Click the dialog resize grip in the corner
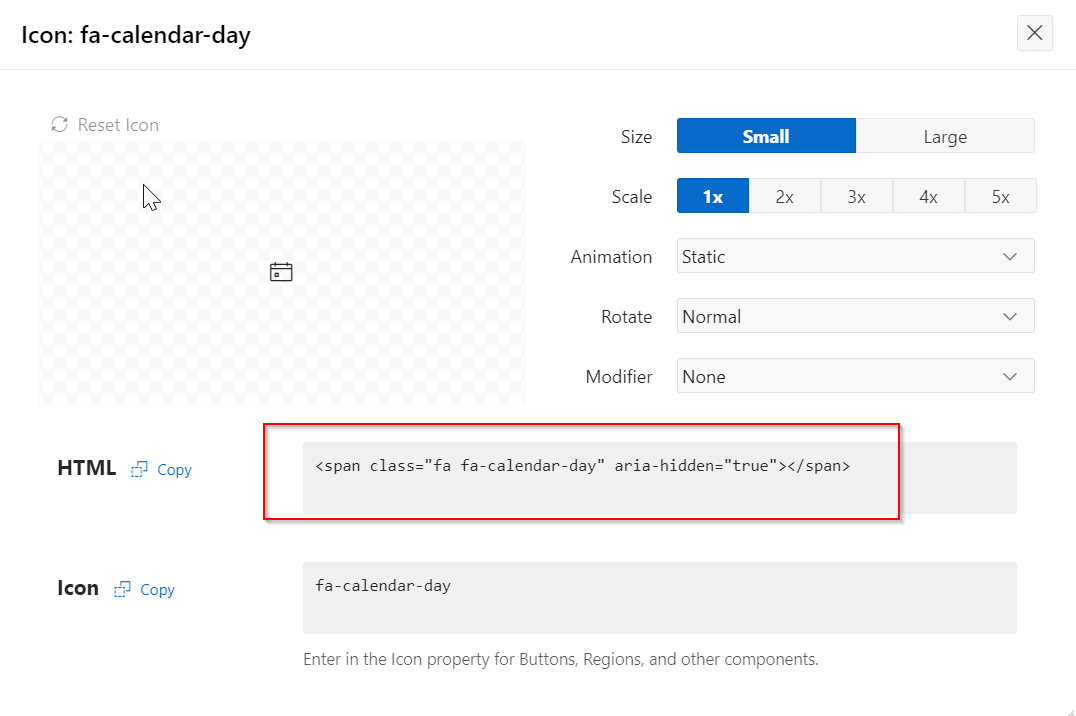Image resolution: width=1076 pixels, height=716 pixels. pyautogui.click(x=1069, y=711)
